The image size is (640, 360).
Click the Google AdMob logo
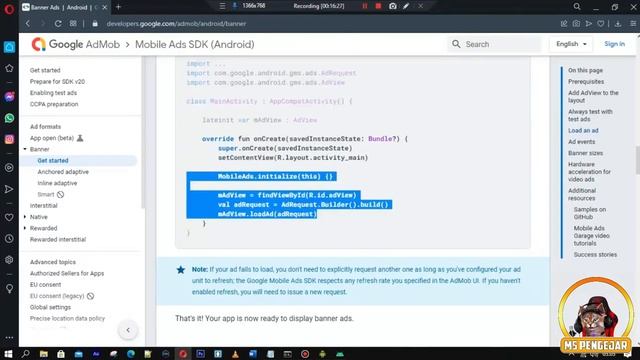pyautogui.click(x=76, y=44)
